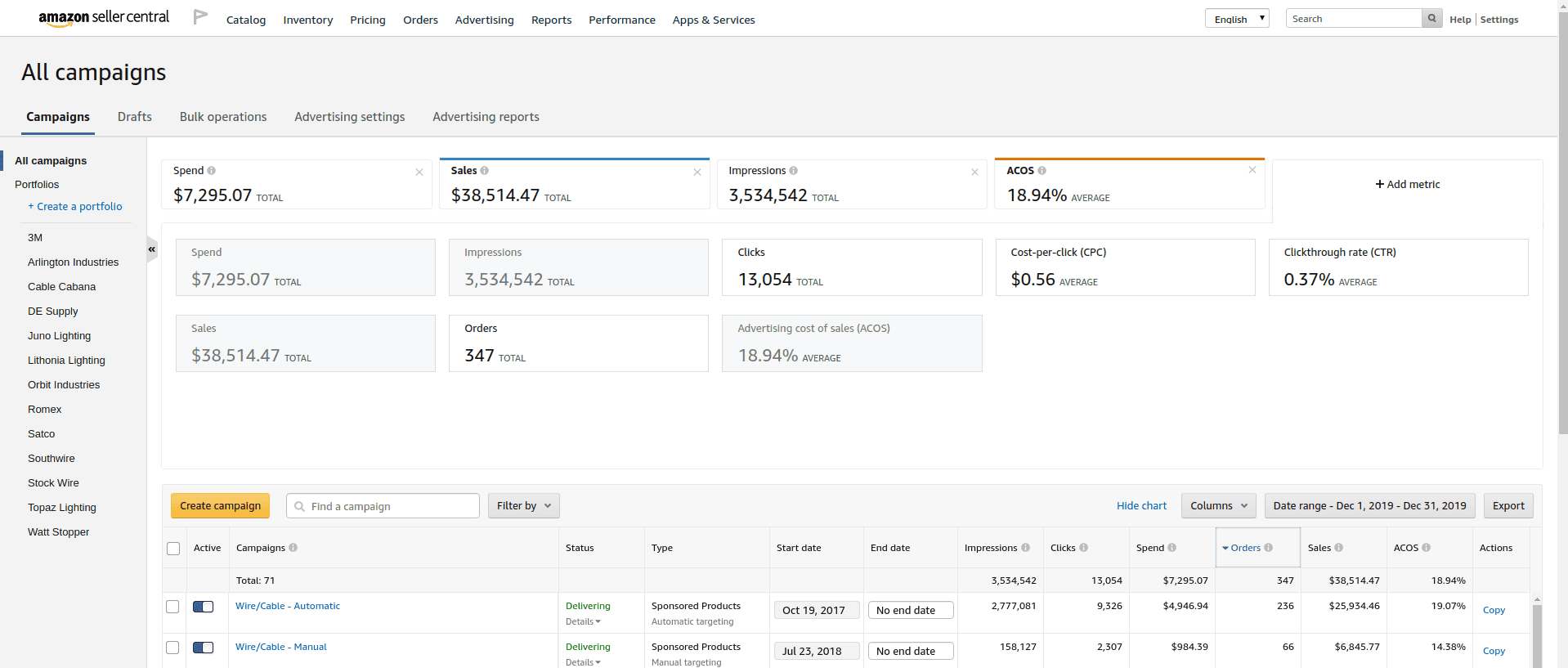Click the Clicks column info icon
The height and width of the screenshot is (668, 1568).
pyautogui.click(x=1084, y=548)
